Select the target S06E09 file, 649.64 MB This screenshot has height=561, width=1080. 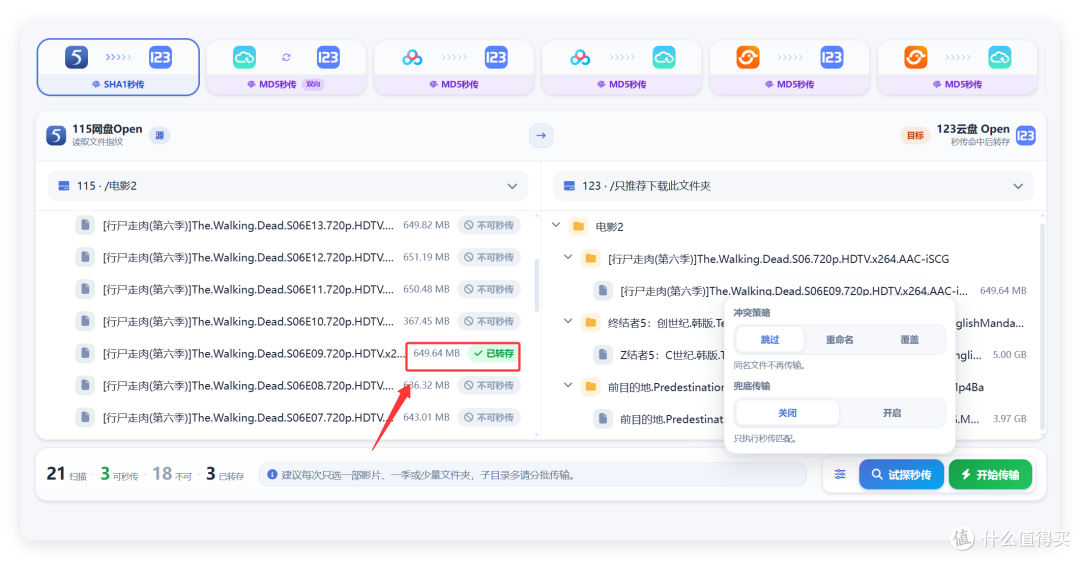coord(810,291)
